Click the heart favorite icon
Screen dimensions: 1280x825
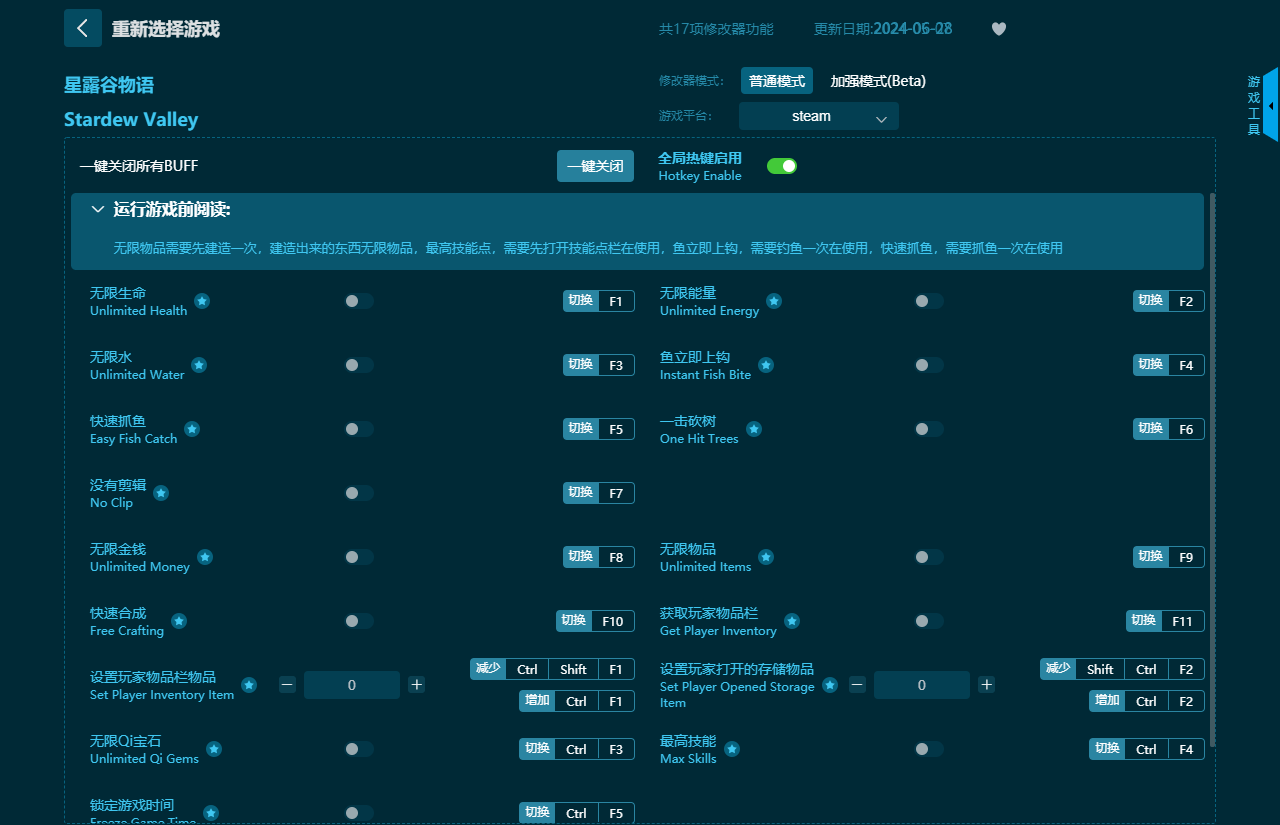998,29
